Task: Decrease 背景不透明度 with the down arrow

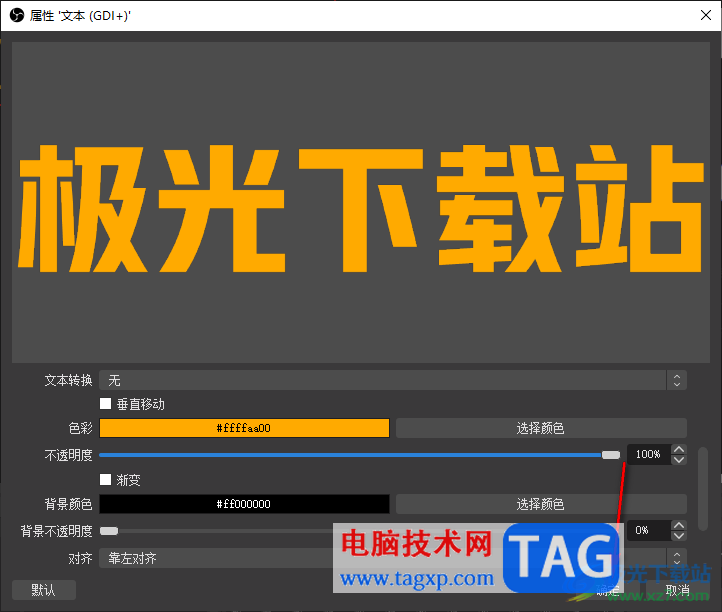Action: pos(679,536)
